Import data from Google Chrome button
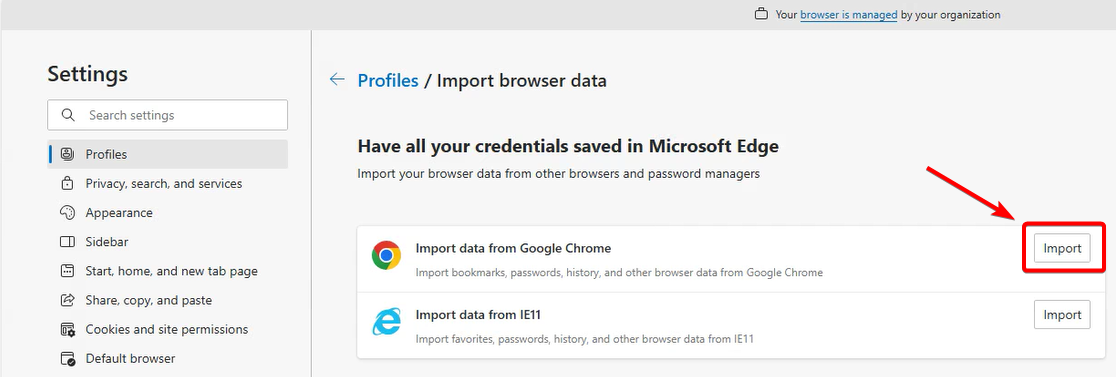The image size is (1116, 377). (x=1062, y=248)
